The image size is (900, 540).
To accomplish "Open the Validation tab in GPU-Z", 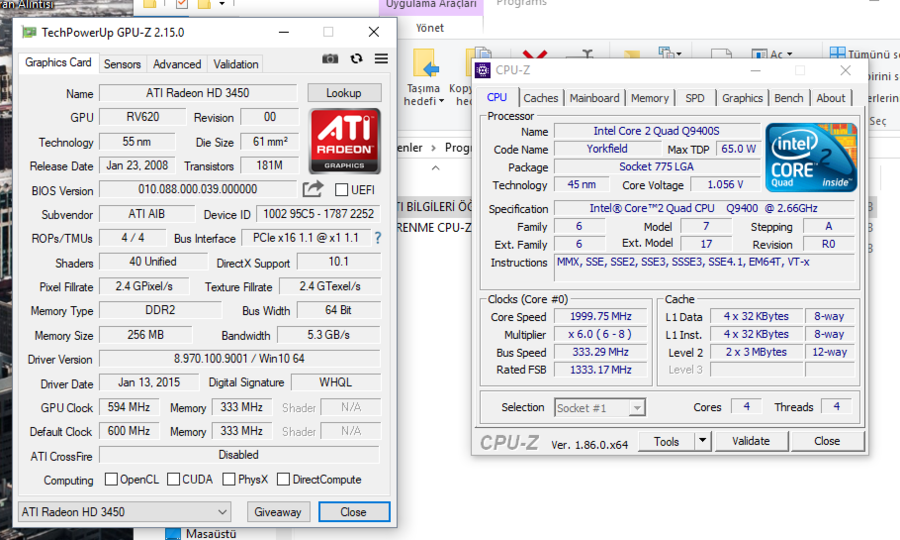I will (x=236, y=64).
